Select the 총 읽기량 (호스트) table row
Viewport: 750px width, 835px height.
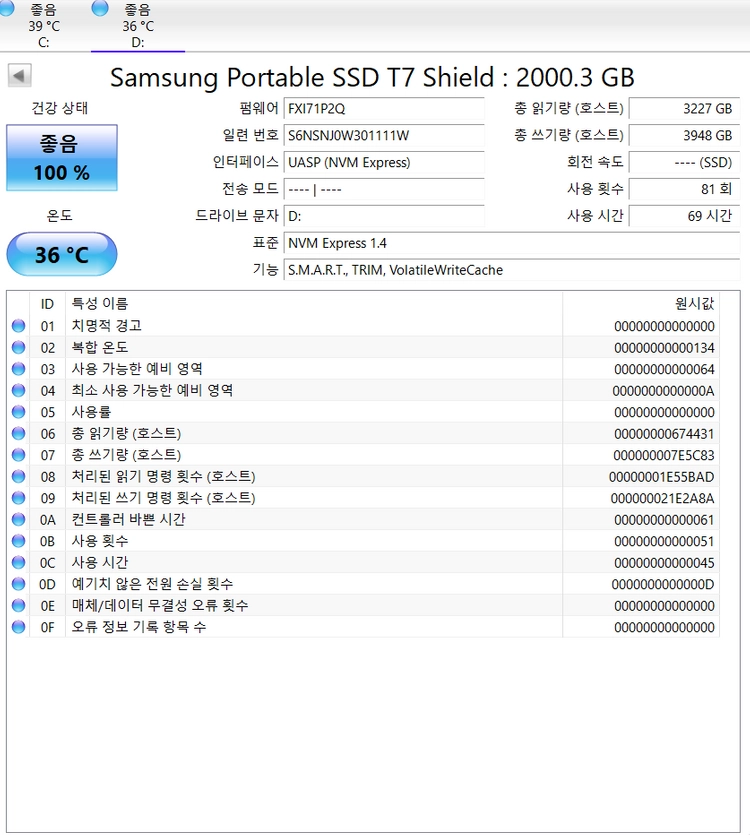(x=363, y=433)
